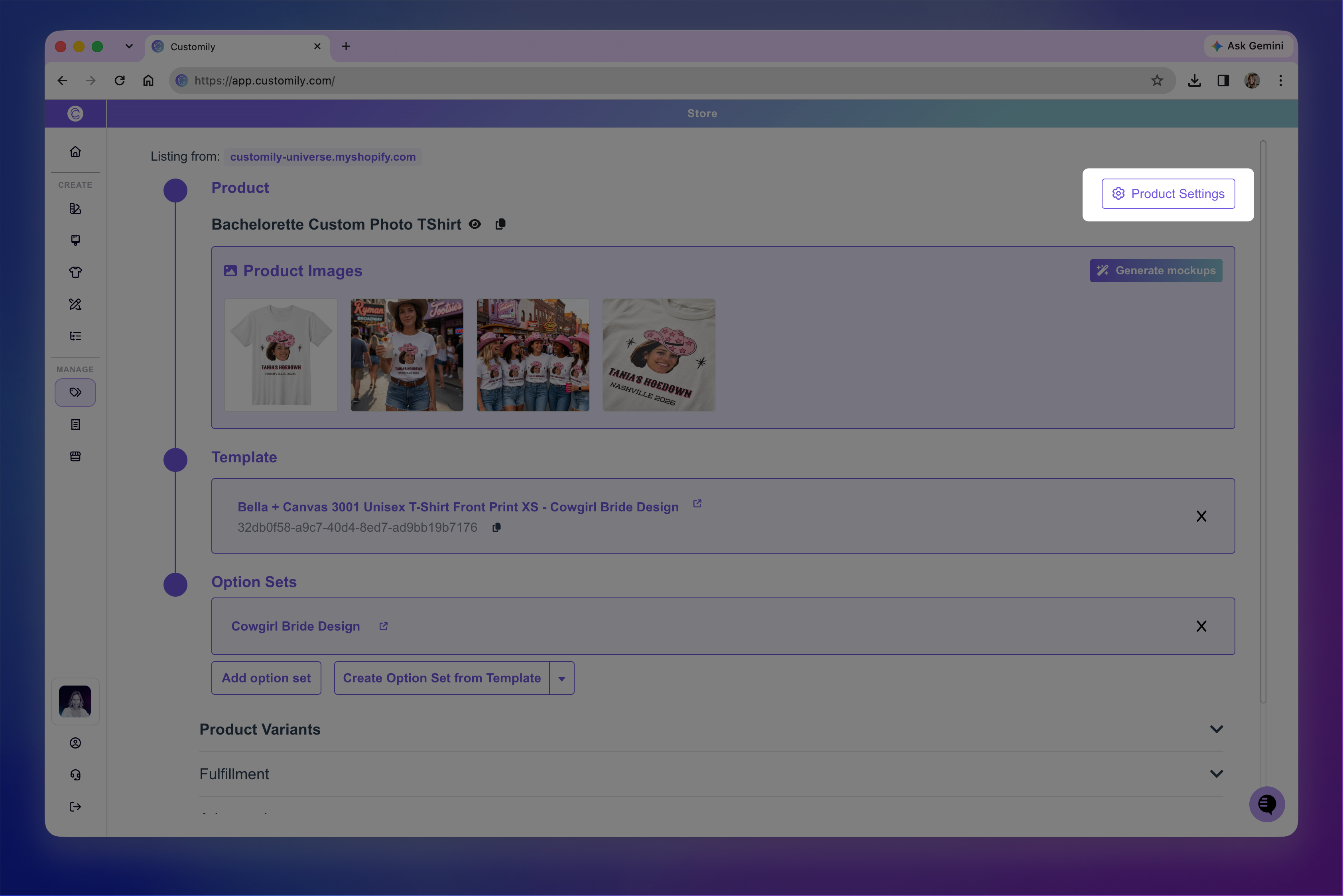This screenshot has width=1343, height=896.
Task: Switch to the Customily browser tab
Action: (238, 47)
